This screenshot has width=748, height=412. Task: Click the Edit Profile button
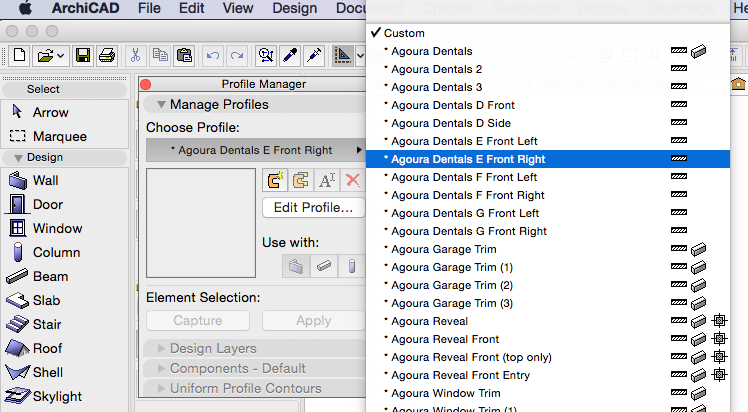pos(313,208)
